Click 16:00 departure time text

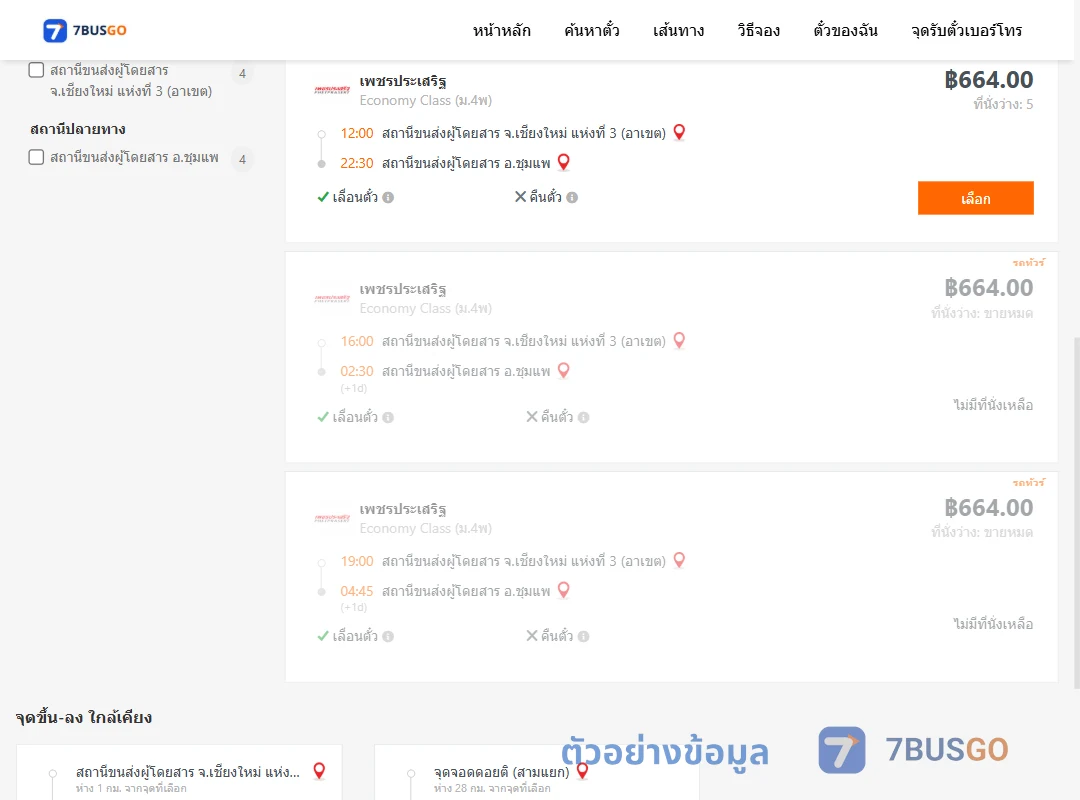pos(357,341)
